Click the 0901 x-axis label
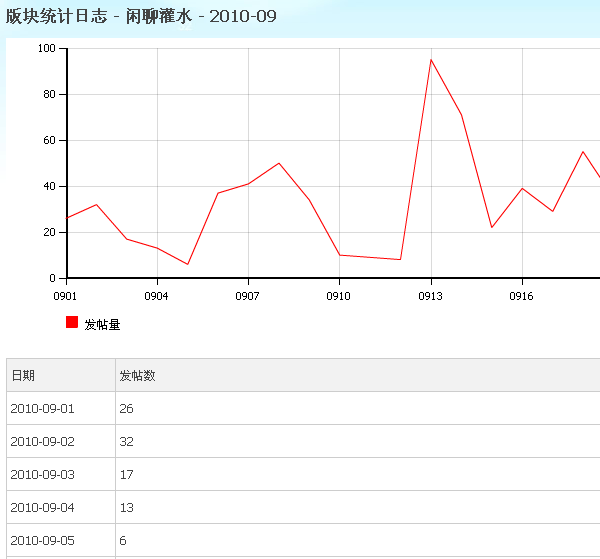The height and width of the screenshot is (559, 600). [x=65, y=296]
